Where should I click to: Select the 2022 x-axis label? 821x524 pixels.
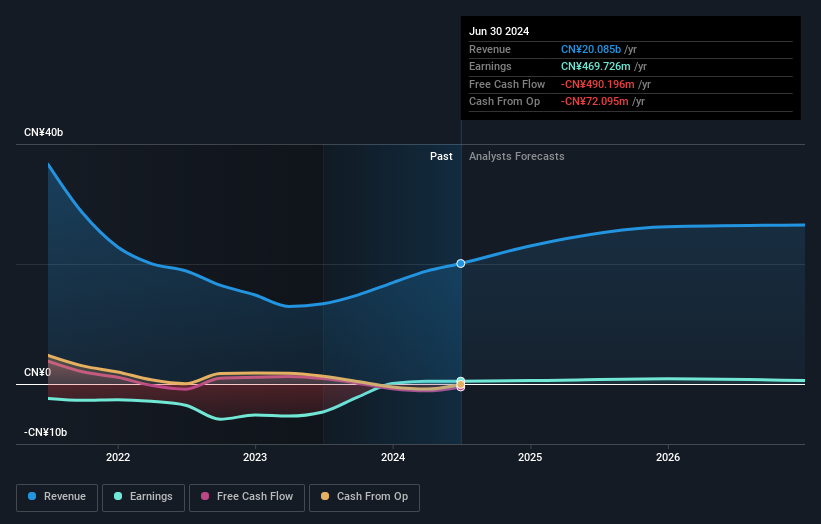pos(118,457)
